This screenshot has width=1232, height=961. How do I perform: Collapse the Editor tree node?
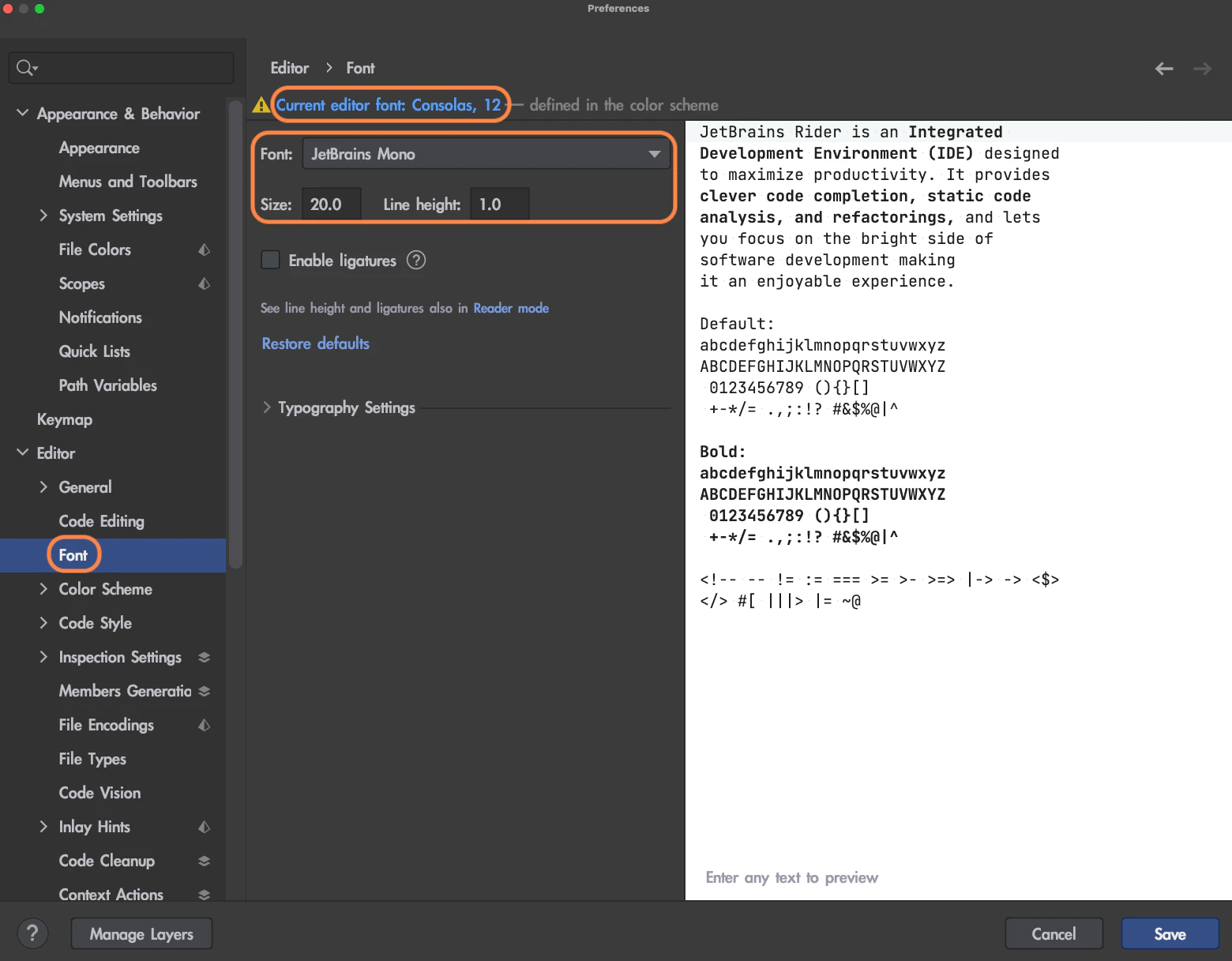click(22, 453)
